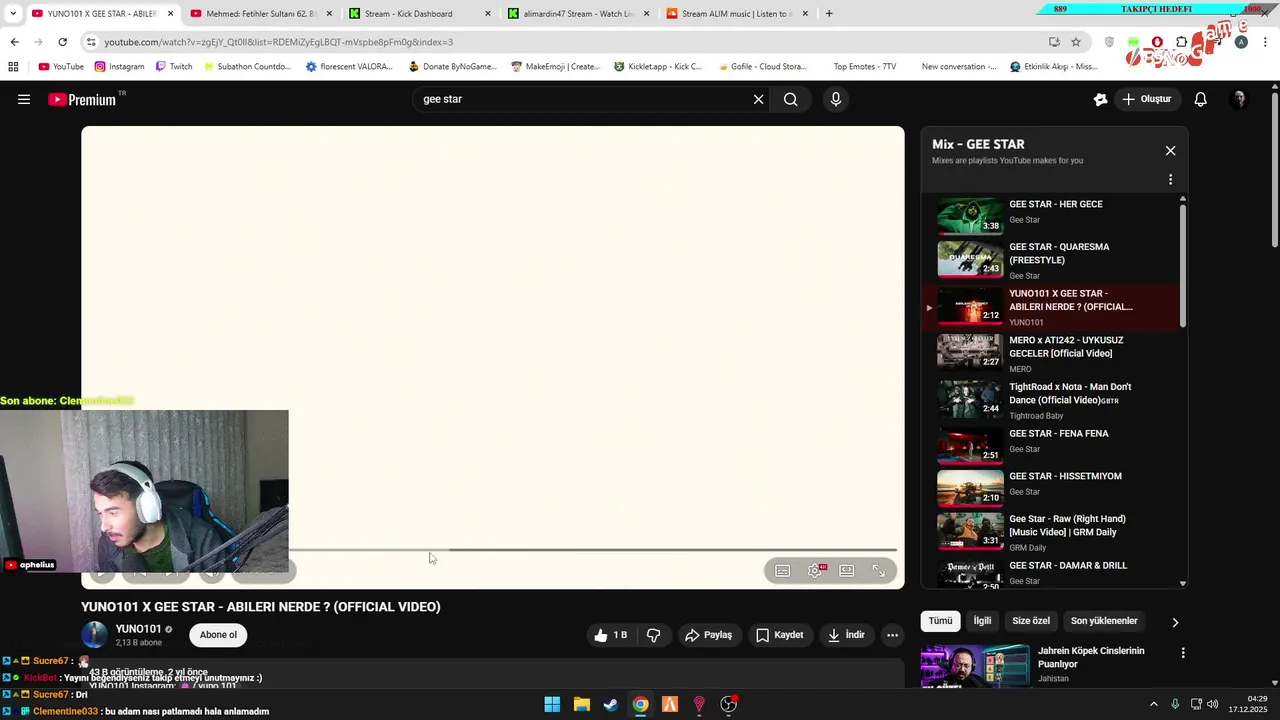Open a new browser tab
The height and width of the screenshot is (720, 1280).
[x=829, y=14]
